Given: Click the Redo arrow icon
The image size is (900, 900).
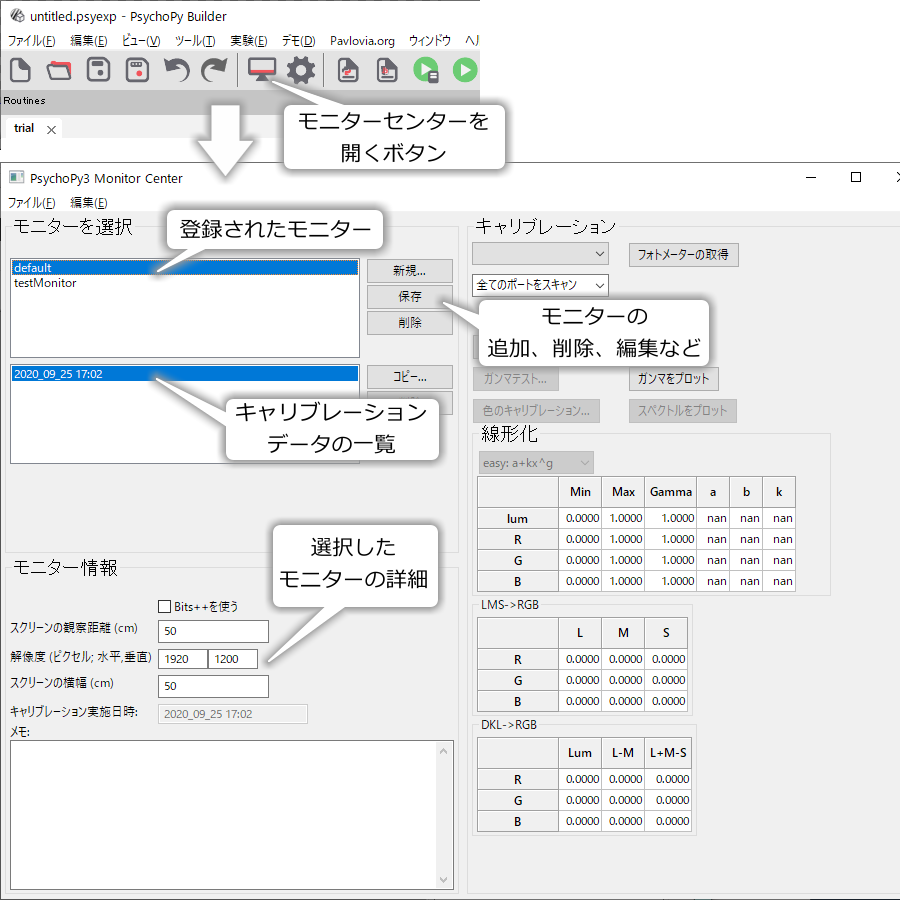Looking at the screenshot, I should coord(215,71).
